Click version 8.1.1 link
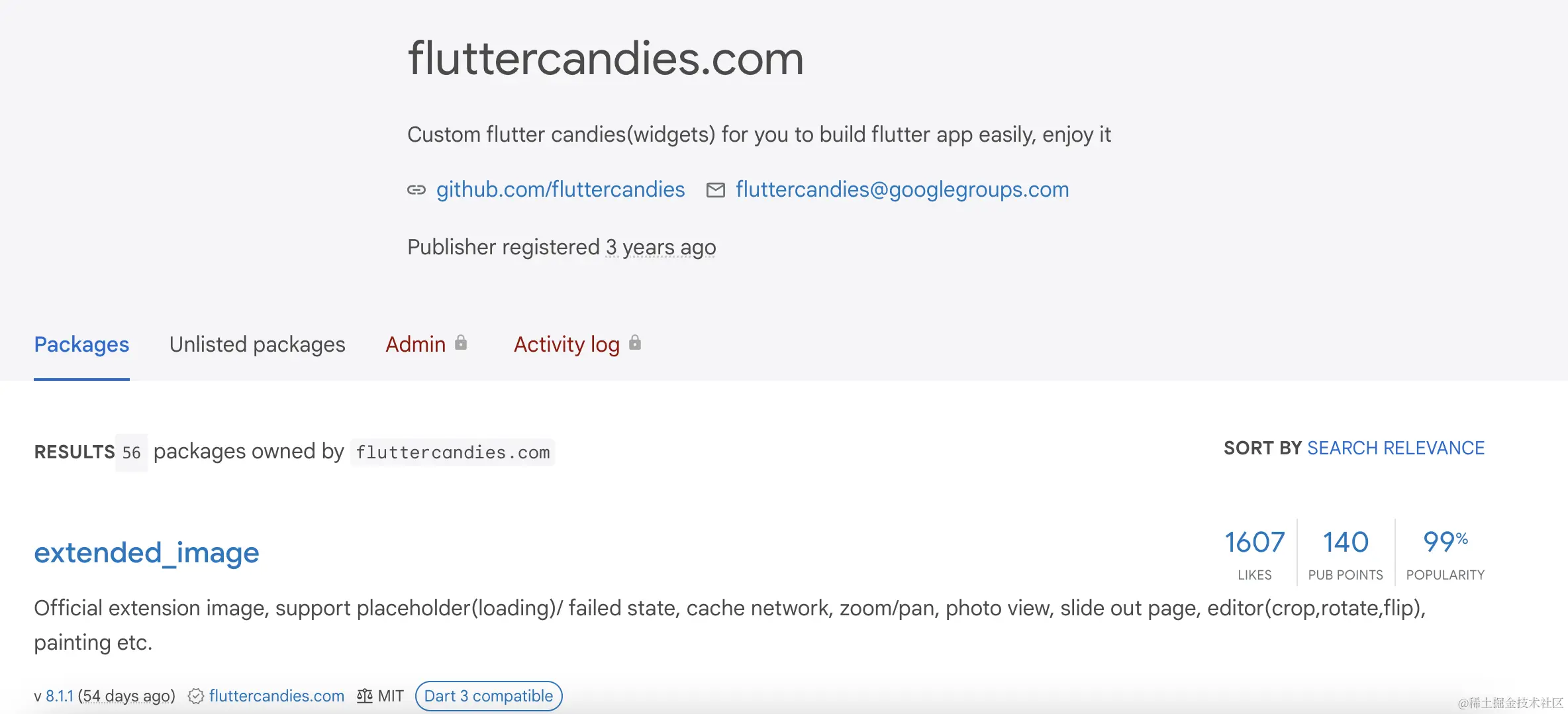The image size is (1568, 714). pyautogui.click(x=60, y=696)
